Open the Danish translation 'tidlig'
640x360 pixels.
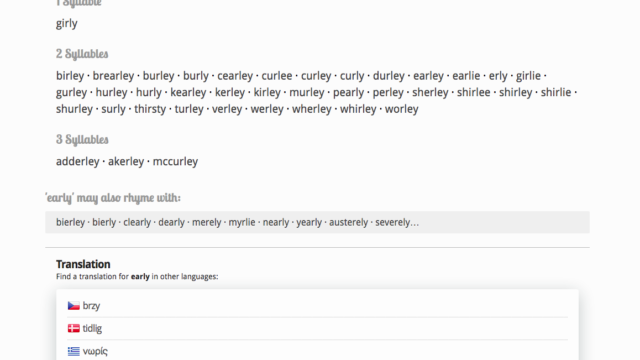[x=92, y=328]
